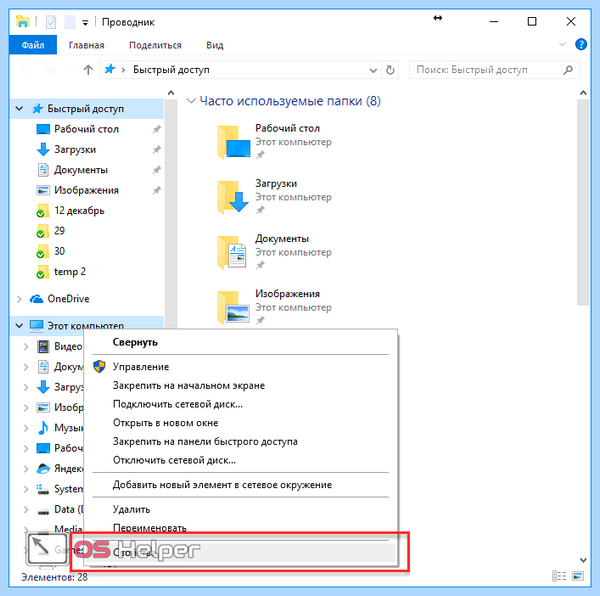Expand the System drive tree node

click(x=26, y=489)
